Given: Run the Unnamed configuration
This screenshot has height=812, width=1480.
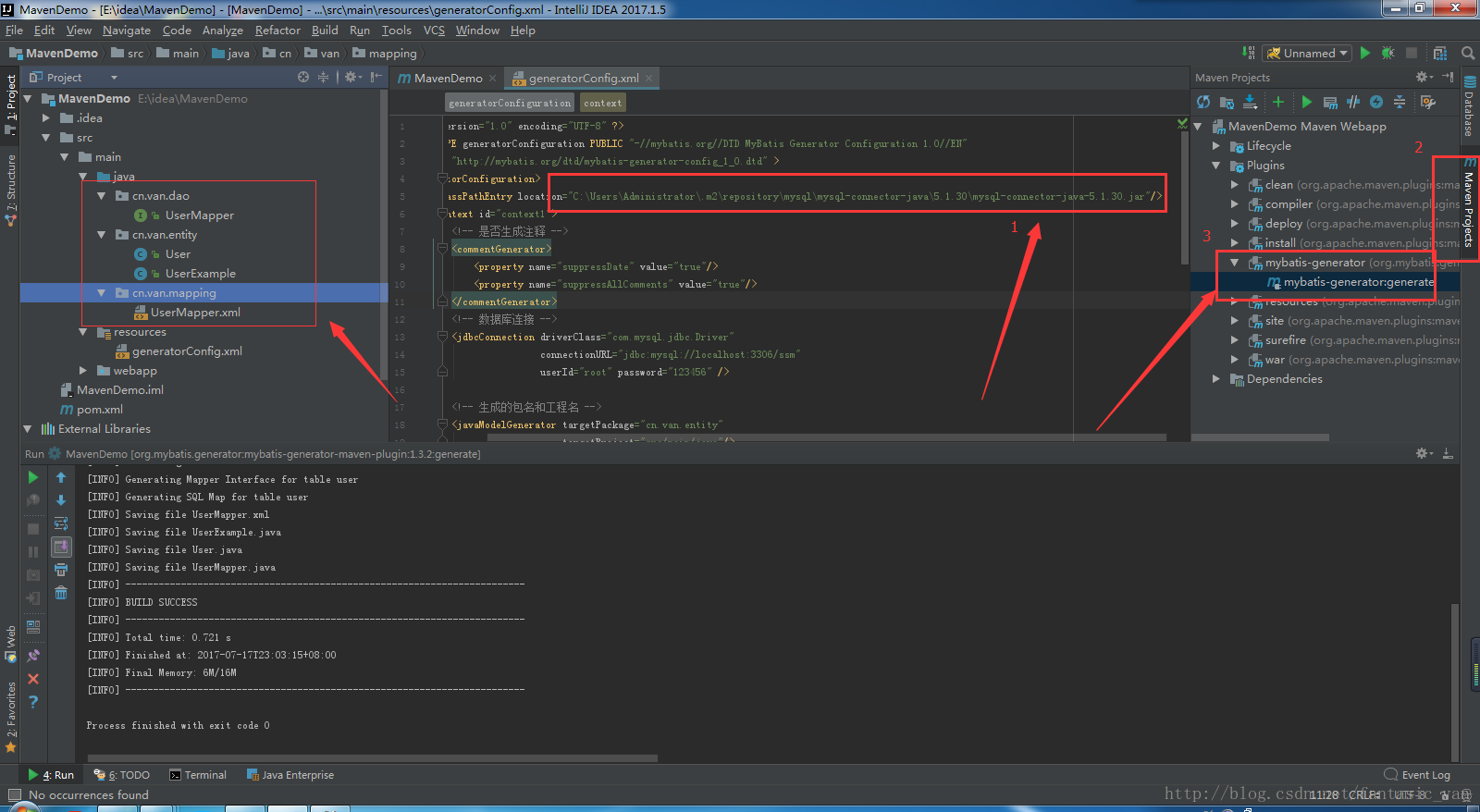Looking at the screenshot, I should pos(1365,53).
